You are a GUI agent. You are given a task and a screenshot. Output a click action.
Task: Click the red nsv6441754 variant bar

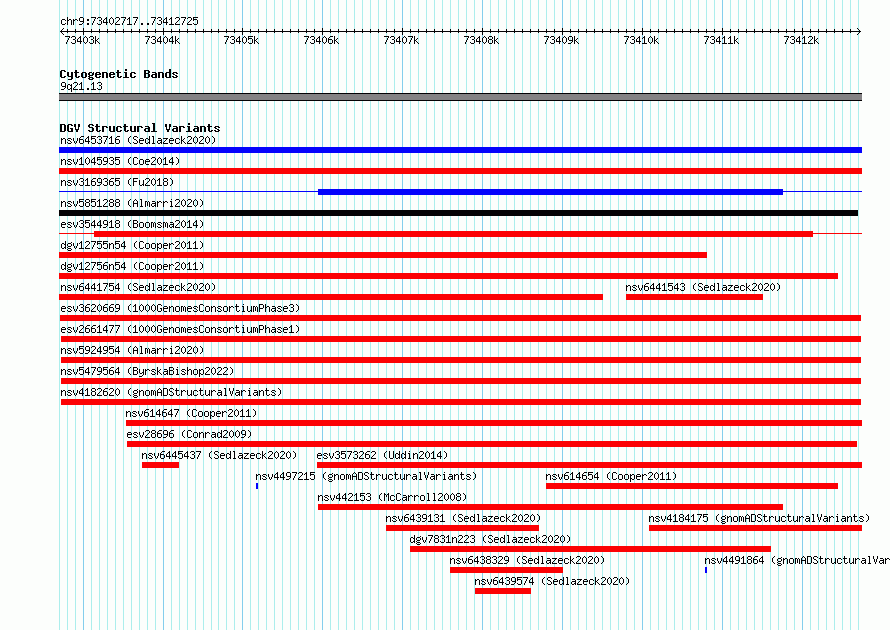pos(331,297)
